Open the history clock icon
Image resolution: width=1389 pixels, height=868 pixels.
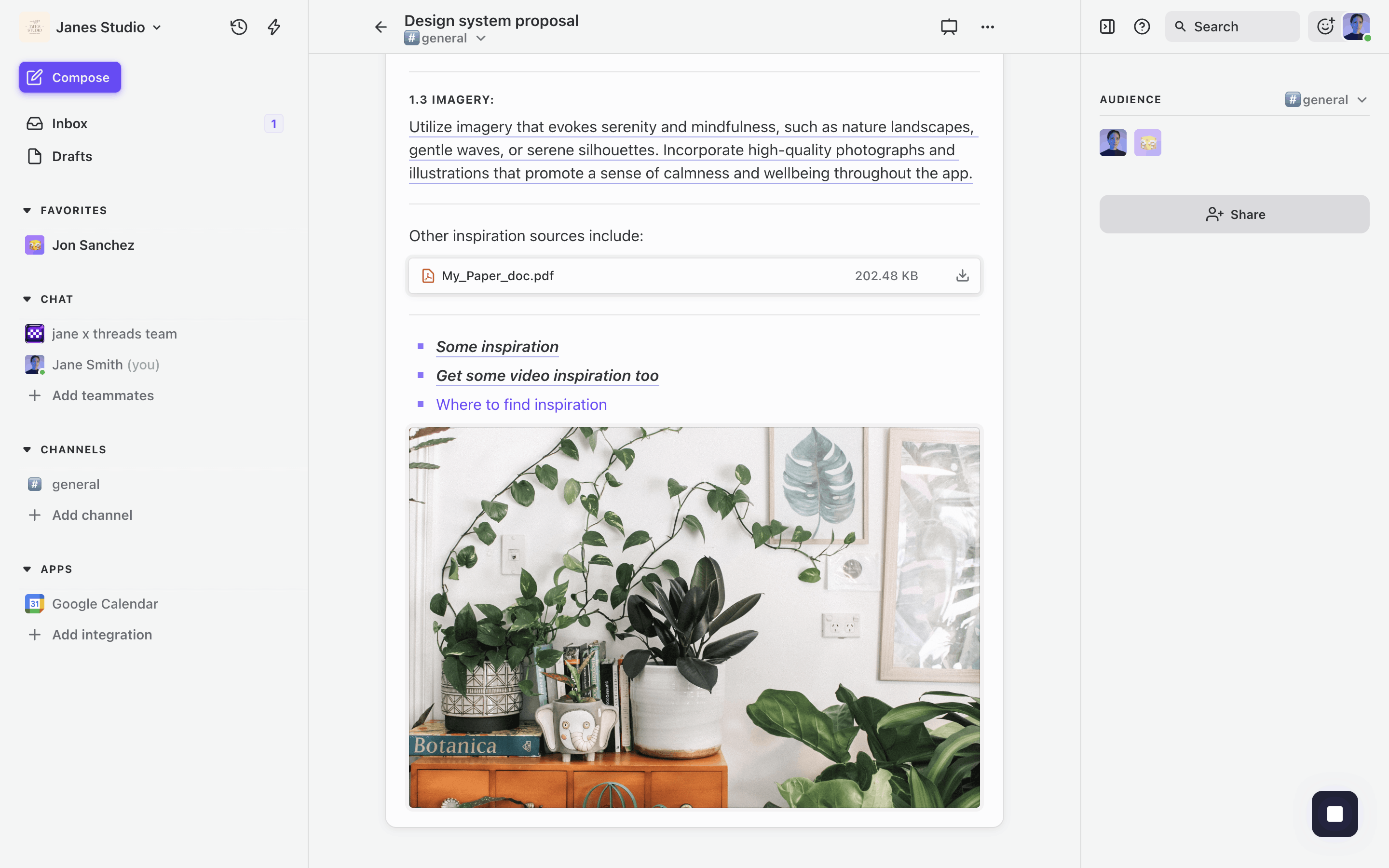coord(239,27)
